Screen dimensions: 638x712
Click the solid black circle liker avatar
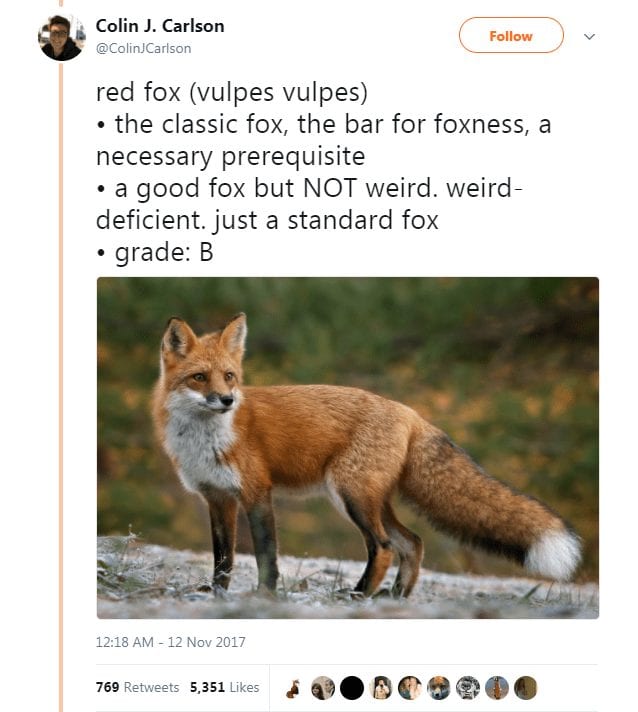pos(352,688)
